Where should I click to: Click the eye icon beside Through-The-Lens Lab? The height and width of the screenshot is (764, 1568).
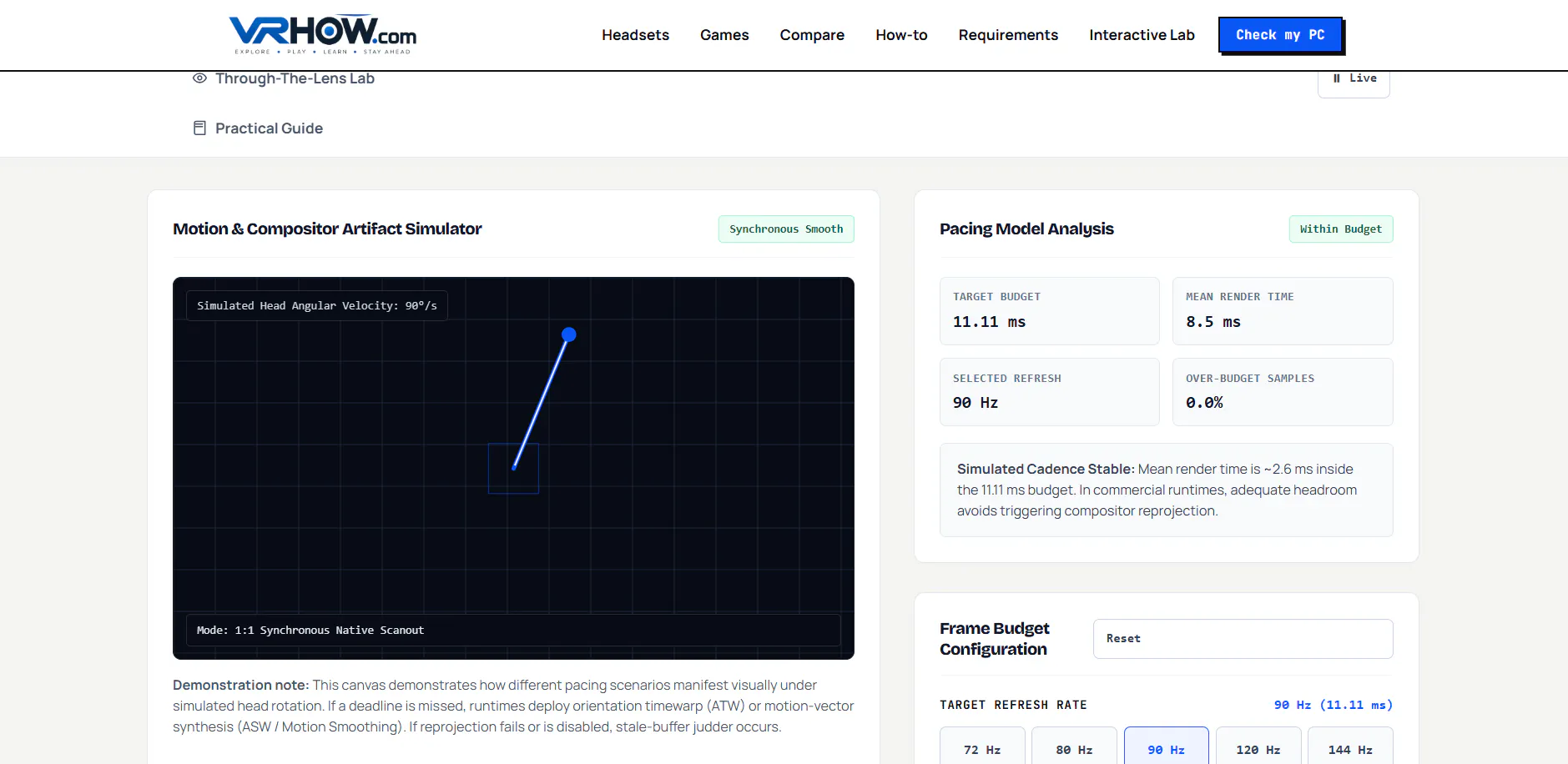(x=199, y=78)
